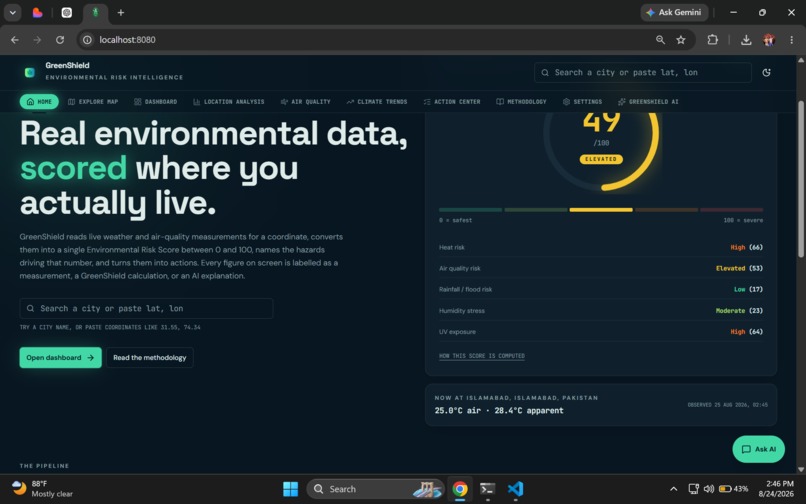806x504 pixels.
Task: Click the taskbar Search box
Action: point(375,489)
